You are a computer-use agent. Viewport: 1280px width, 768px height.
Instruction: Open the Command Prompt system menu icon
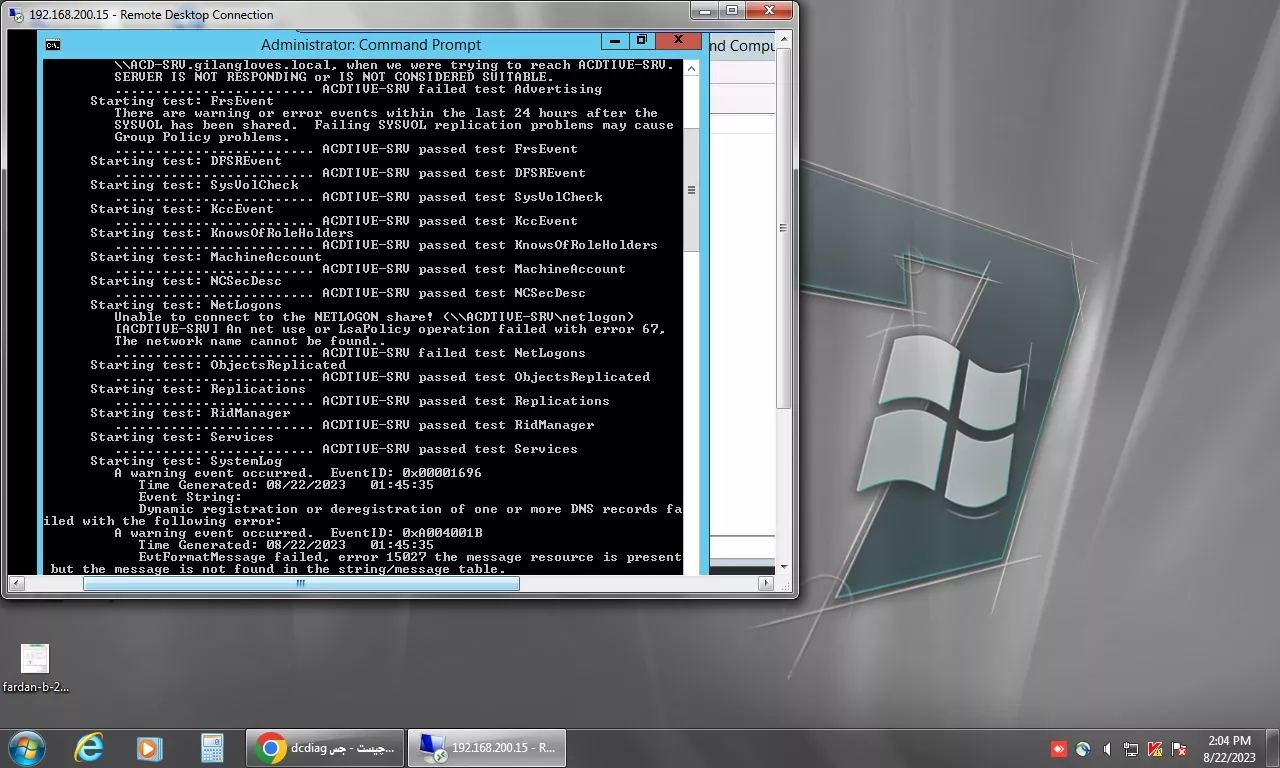click(x=53, y=44)
